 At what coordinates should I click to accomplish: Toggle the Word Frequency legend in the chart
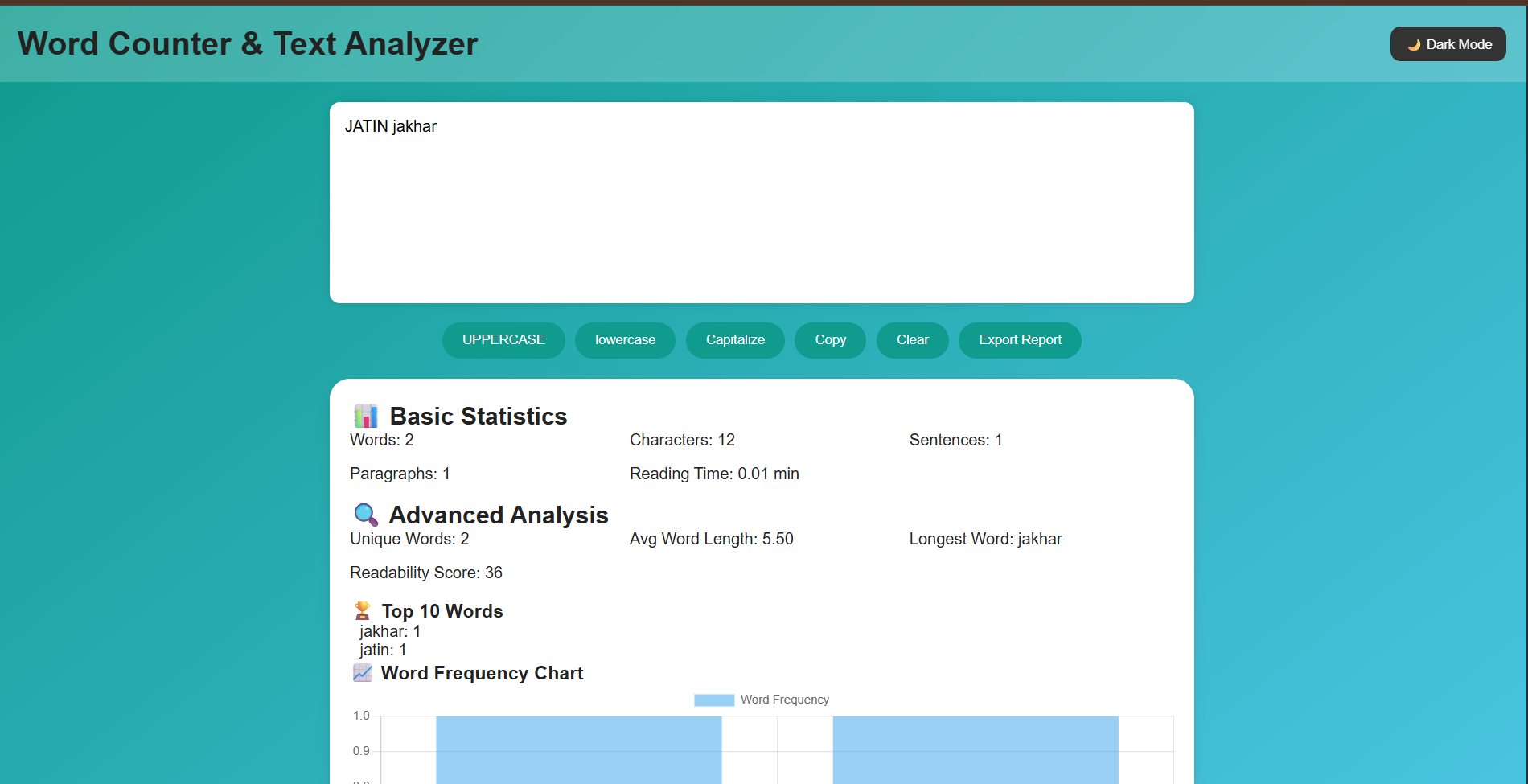[761, 700]
